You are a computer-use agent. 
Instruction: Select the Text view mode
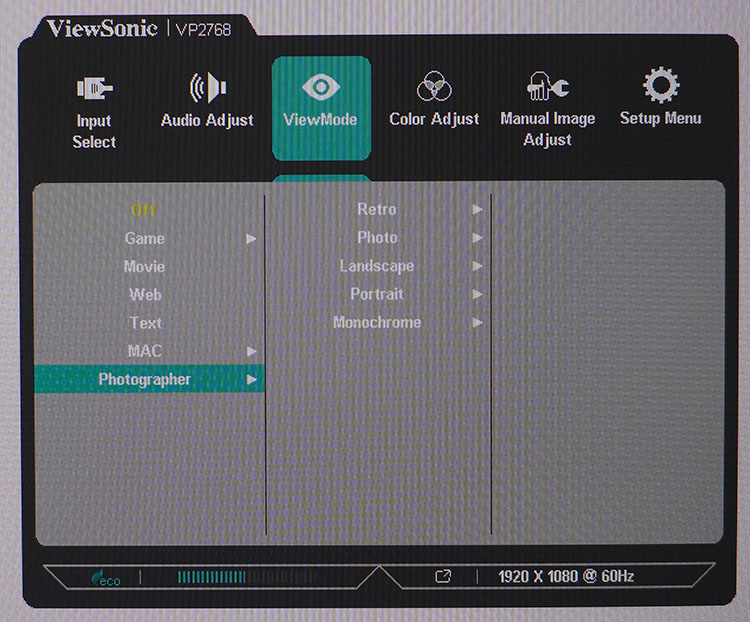[146, 323]
